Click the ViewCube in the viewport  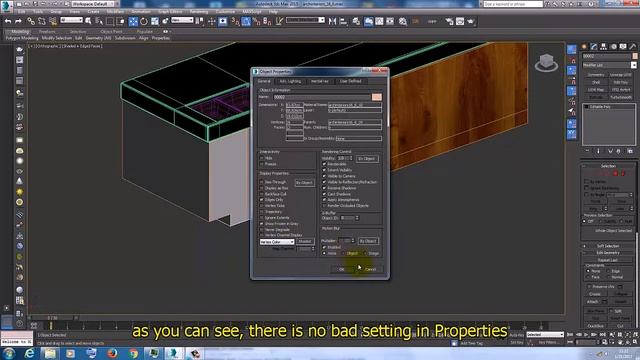(546, 63)
